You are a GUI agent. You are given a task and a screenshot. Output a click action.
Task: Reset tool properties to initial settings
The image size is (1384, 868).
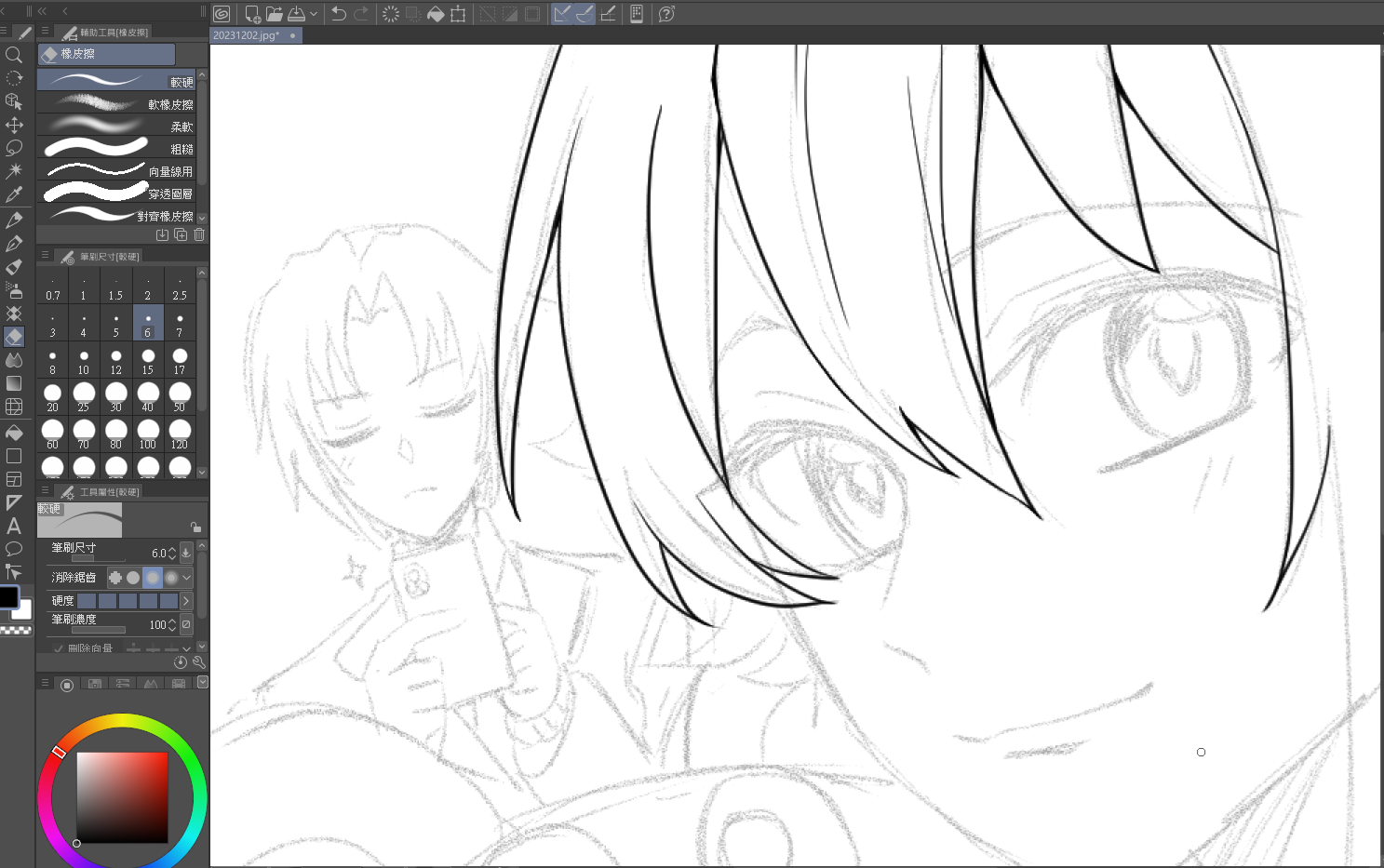click(x=181, y=662)
